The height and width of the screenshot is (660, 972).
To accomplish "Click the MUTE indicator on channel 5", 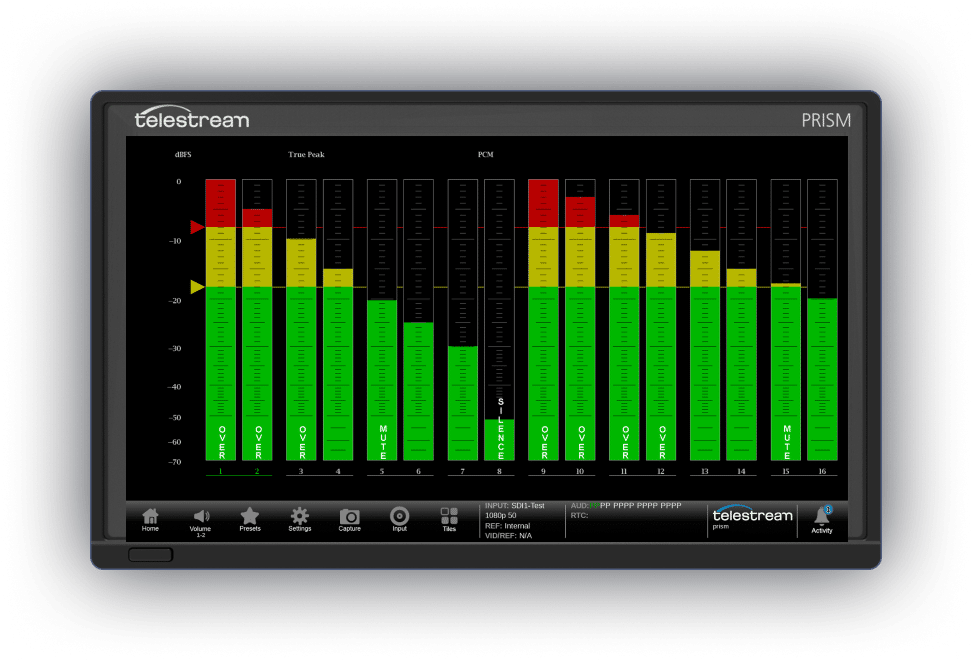I will (383, 442).
